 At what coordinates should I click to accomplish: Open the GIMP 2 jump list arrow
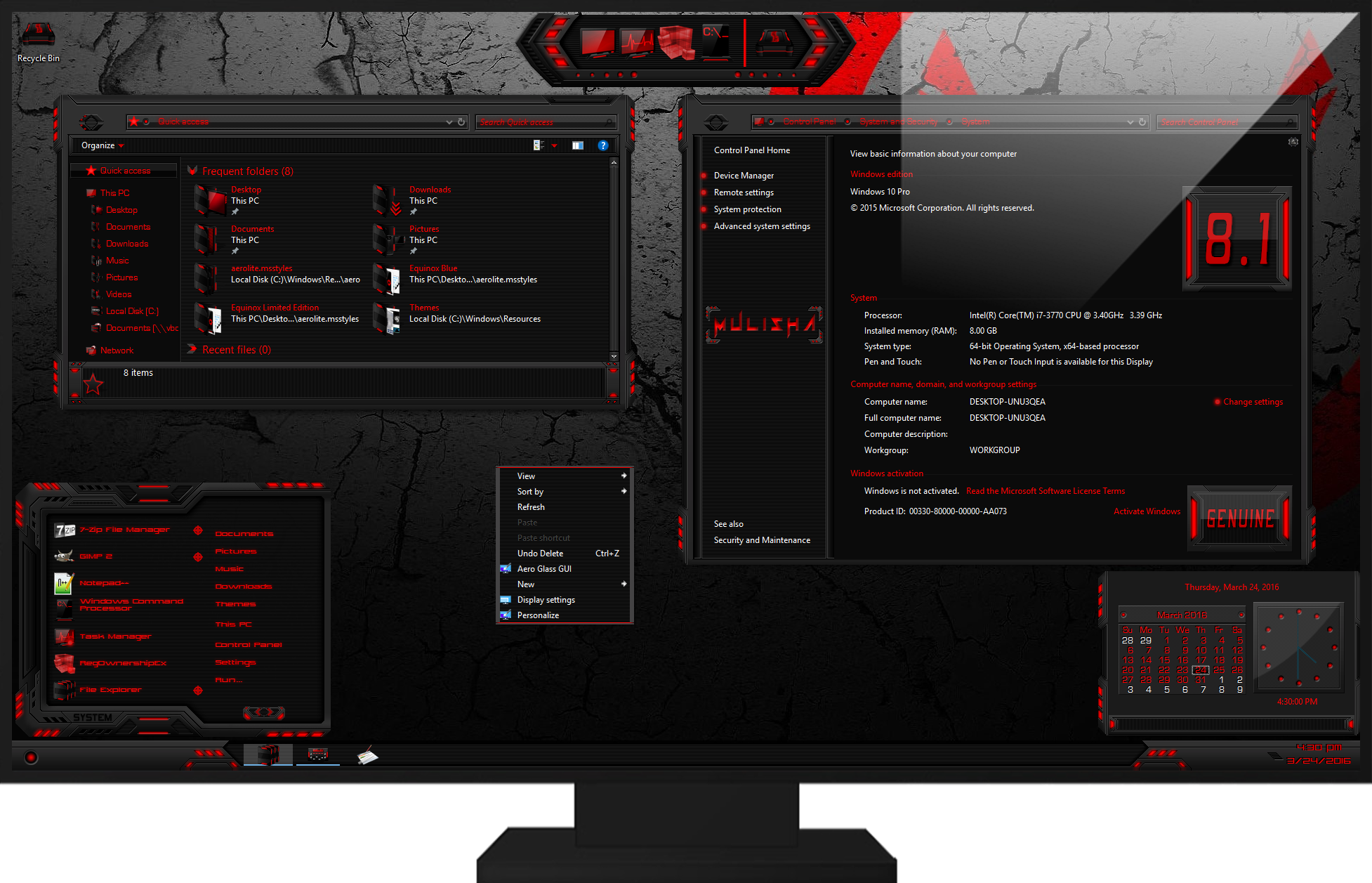[x=198, y=557]
